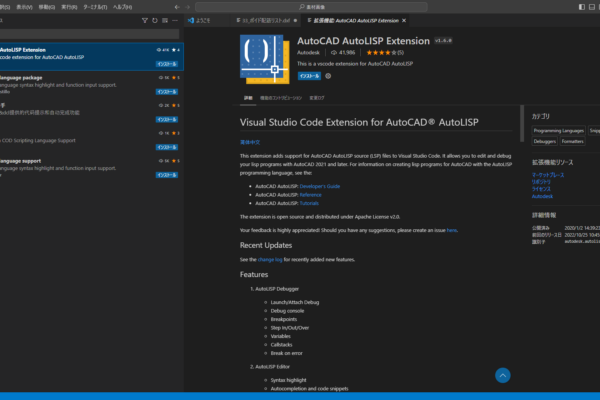Open the change log link
600x400 pixels.
pos(270,260)
